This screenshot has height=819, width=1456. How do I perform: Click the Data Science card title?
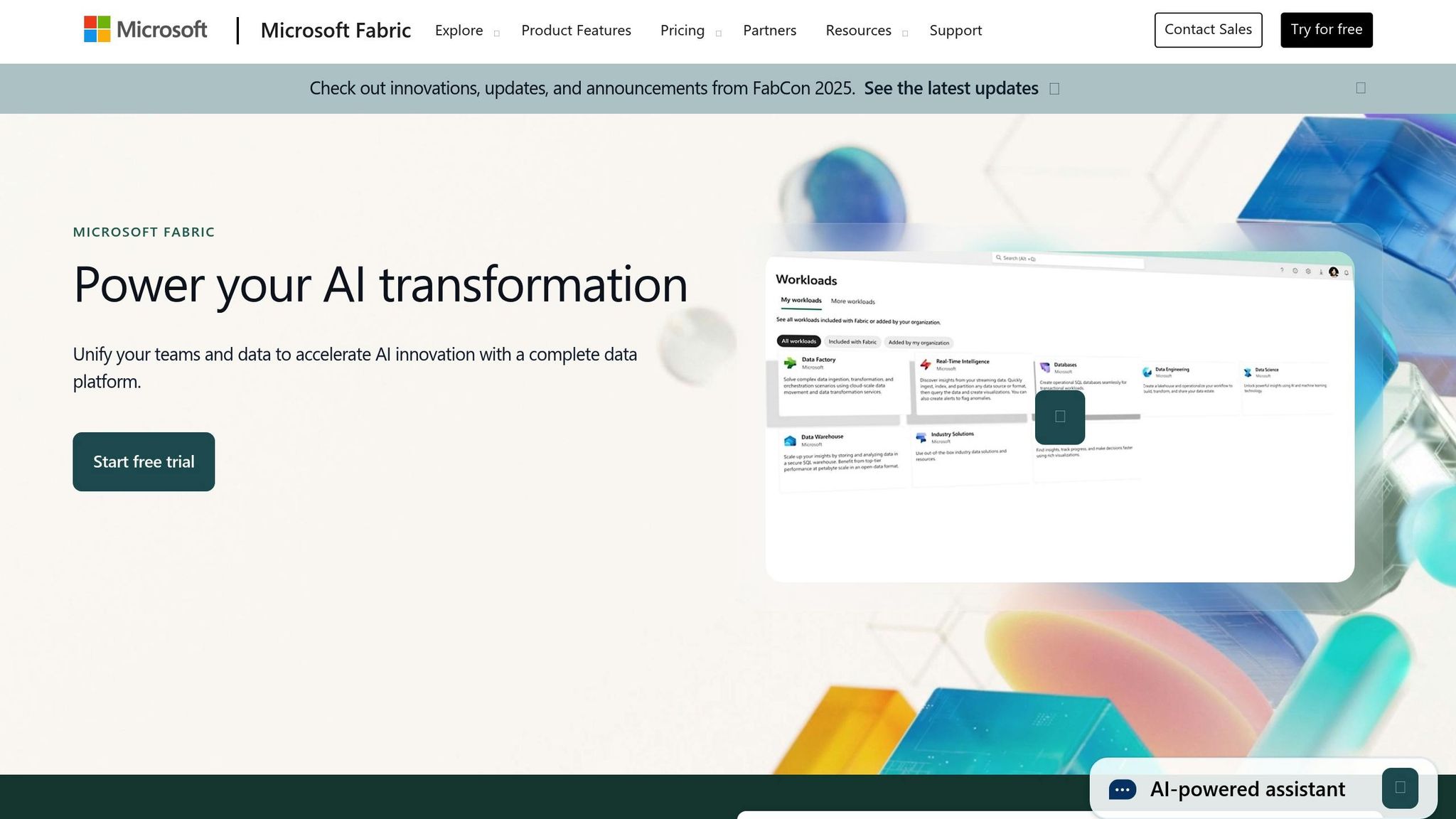coord(1267,370)
